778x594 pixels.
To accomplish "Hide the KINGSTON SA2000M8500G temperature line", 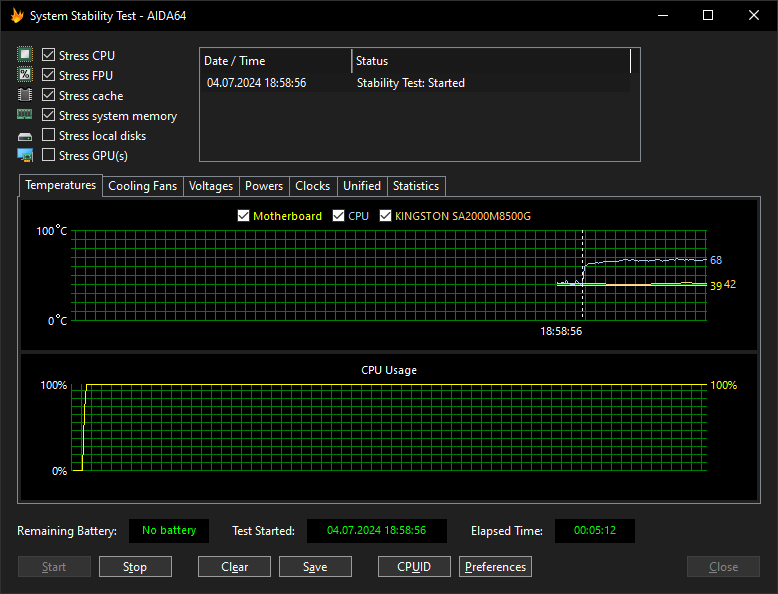I will (385, 216).
